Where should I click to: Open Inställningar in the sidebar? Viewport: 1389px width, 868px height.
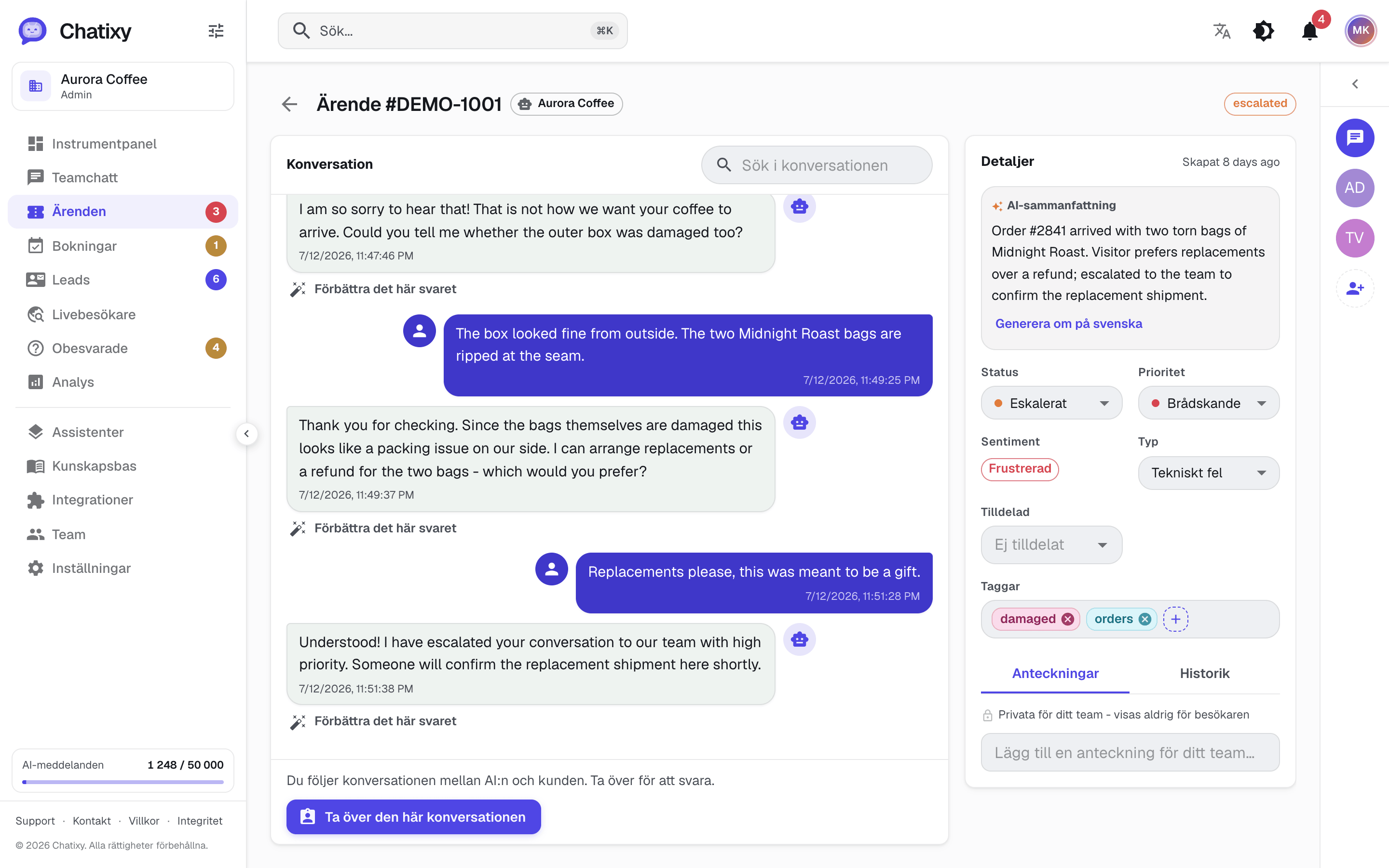pyautogui.click(x=123, y=568)
